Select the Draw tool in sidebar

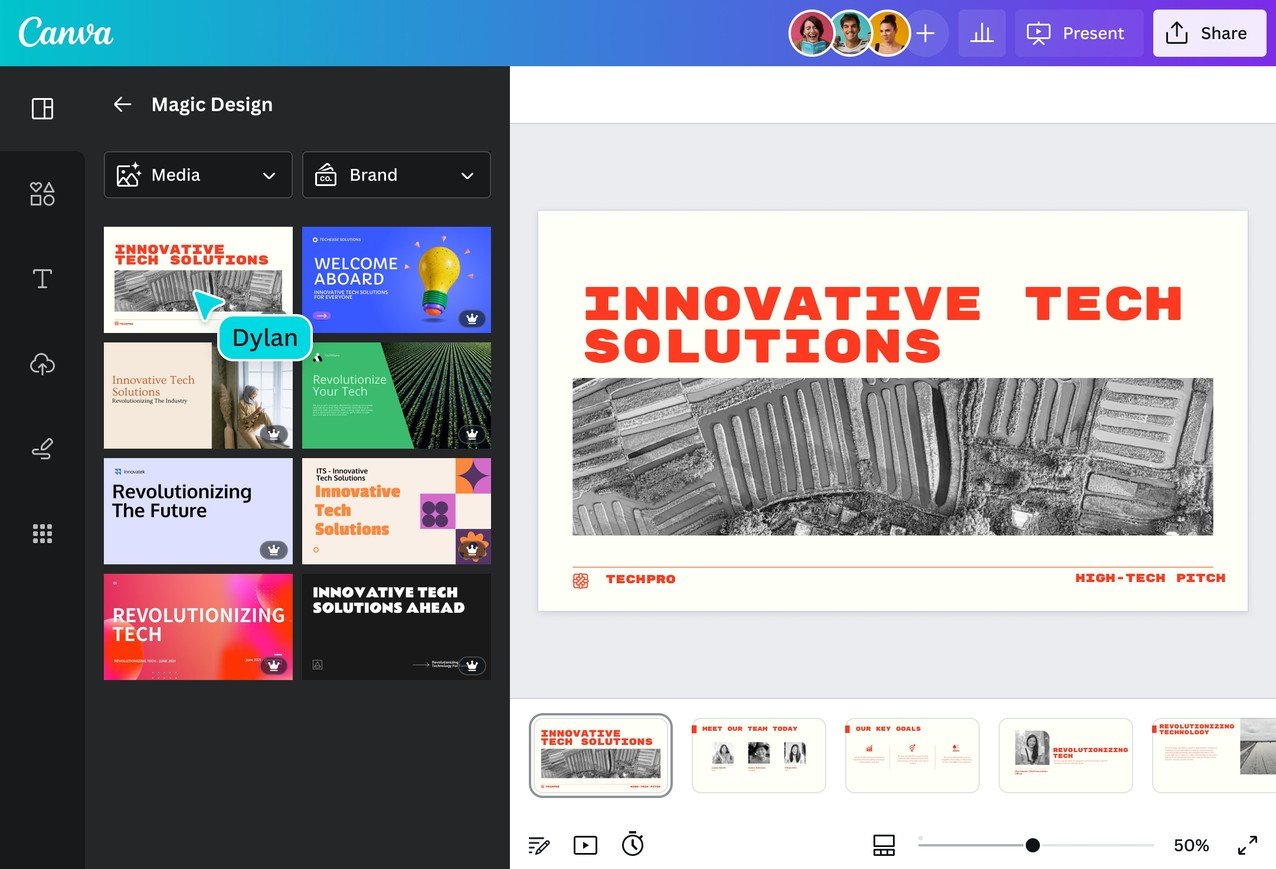[42, 449]
